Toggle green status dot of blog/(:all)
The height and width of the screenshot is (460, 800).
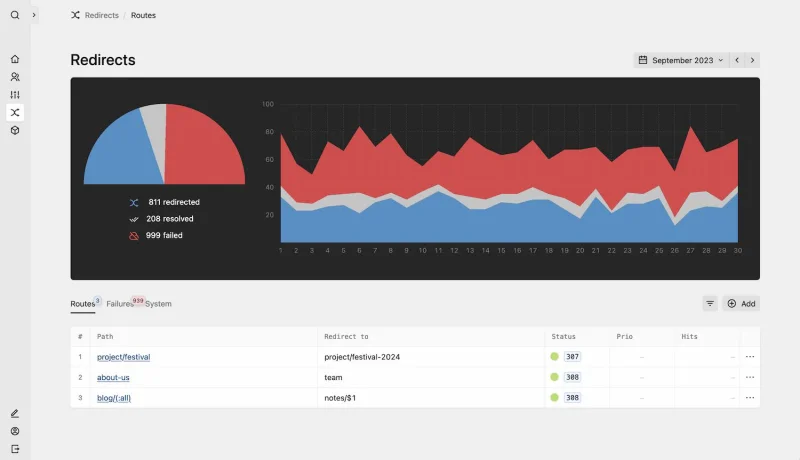[555, 397]
